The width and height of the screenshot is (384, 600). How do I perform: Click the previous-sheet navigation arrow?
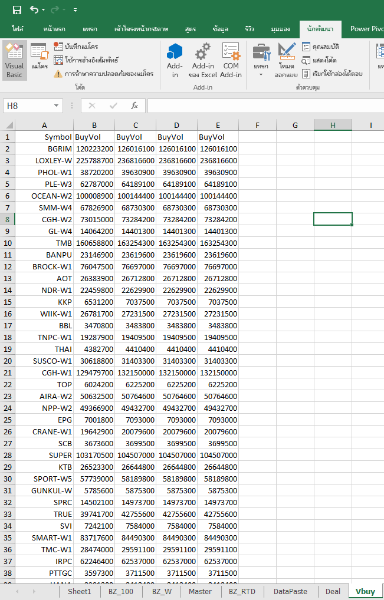click(x=17, y=592)
